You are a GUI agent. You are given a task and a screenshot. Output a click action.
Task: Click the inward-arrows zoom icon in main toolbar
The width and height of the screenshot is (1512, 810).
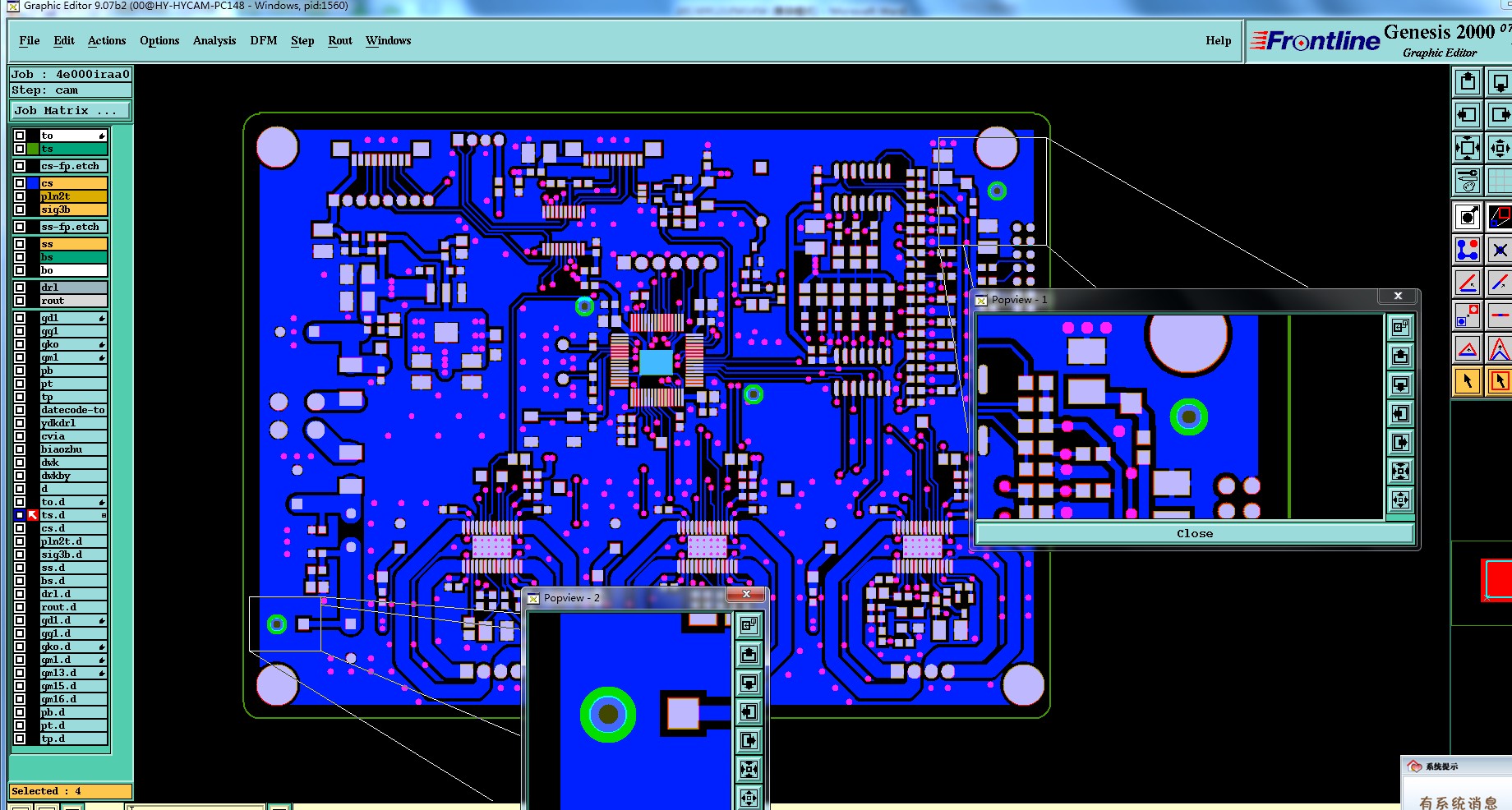coord(1468,148)
